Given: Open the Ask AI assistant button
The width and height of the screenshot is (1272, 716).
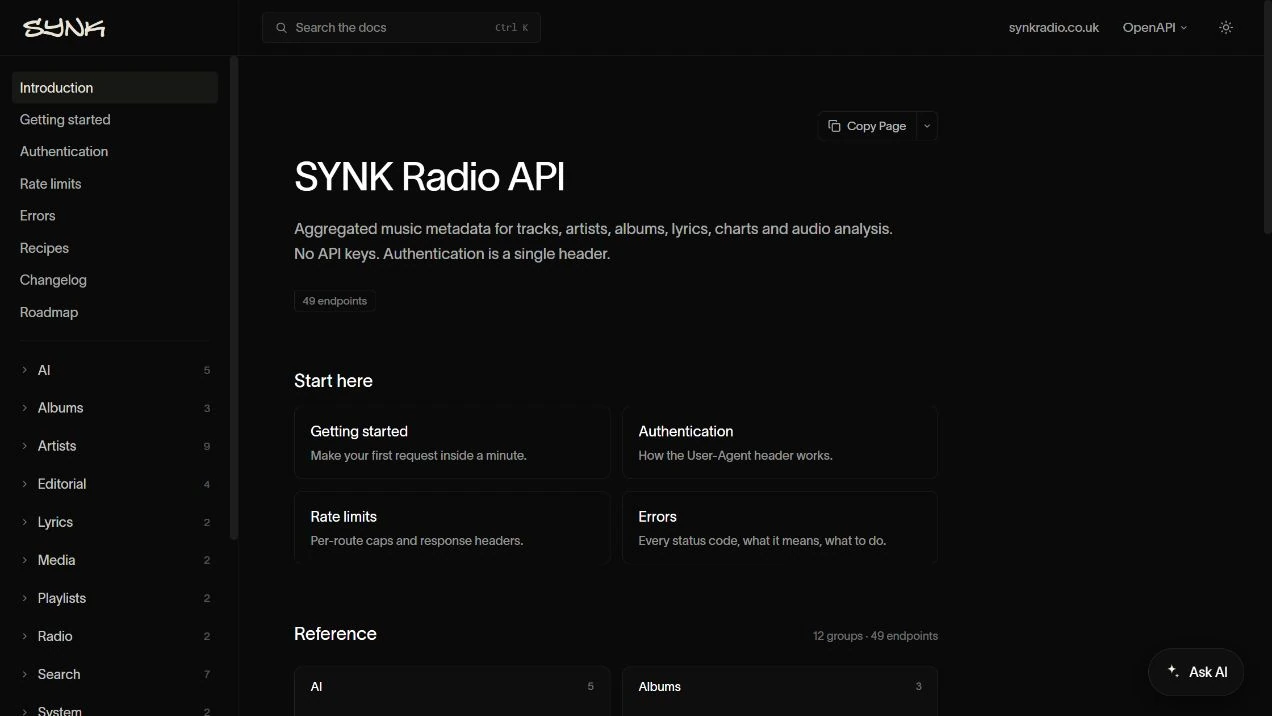Looking at the screenshot, I should click(x=1196, y=672).
